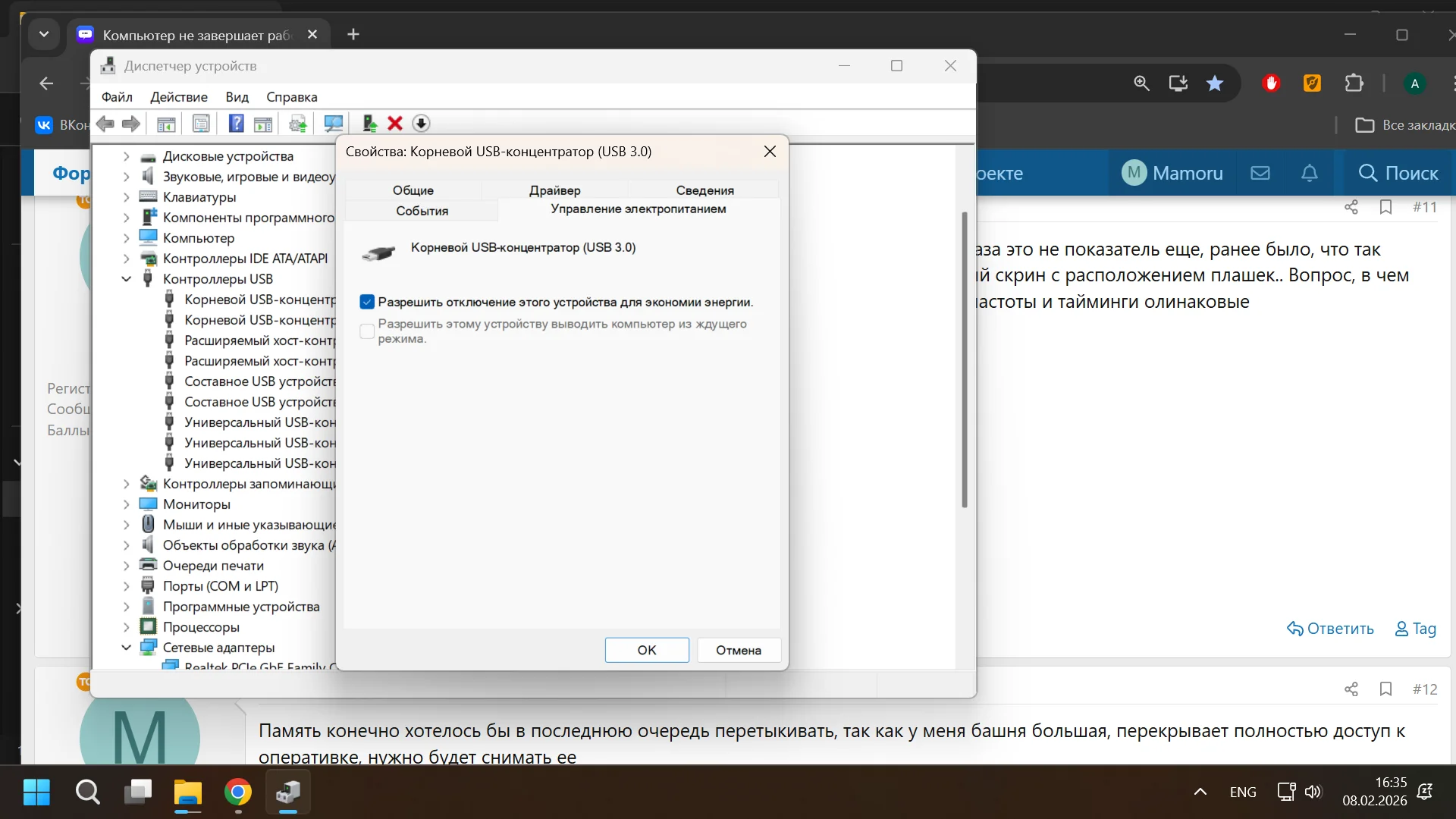Click the Help icon in Device Manager toolbar

click(x=237, y=124)
